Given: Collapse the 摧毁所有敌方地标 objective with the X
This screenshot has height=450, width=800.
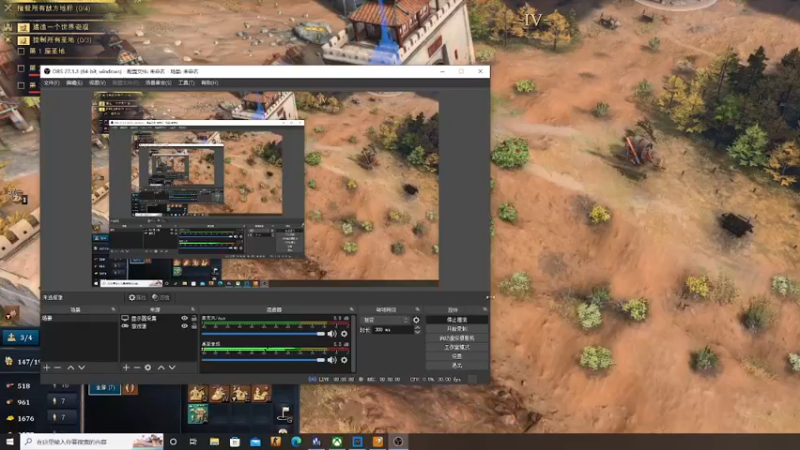Looking at the screenshot, I should click(8, 8).
